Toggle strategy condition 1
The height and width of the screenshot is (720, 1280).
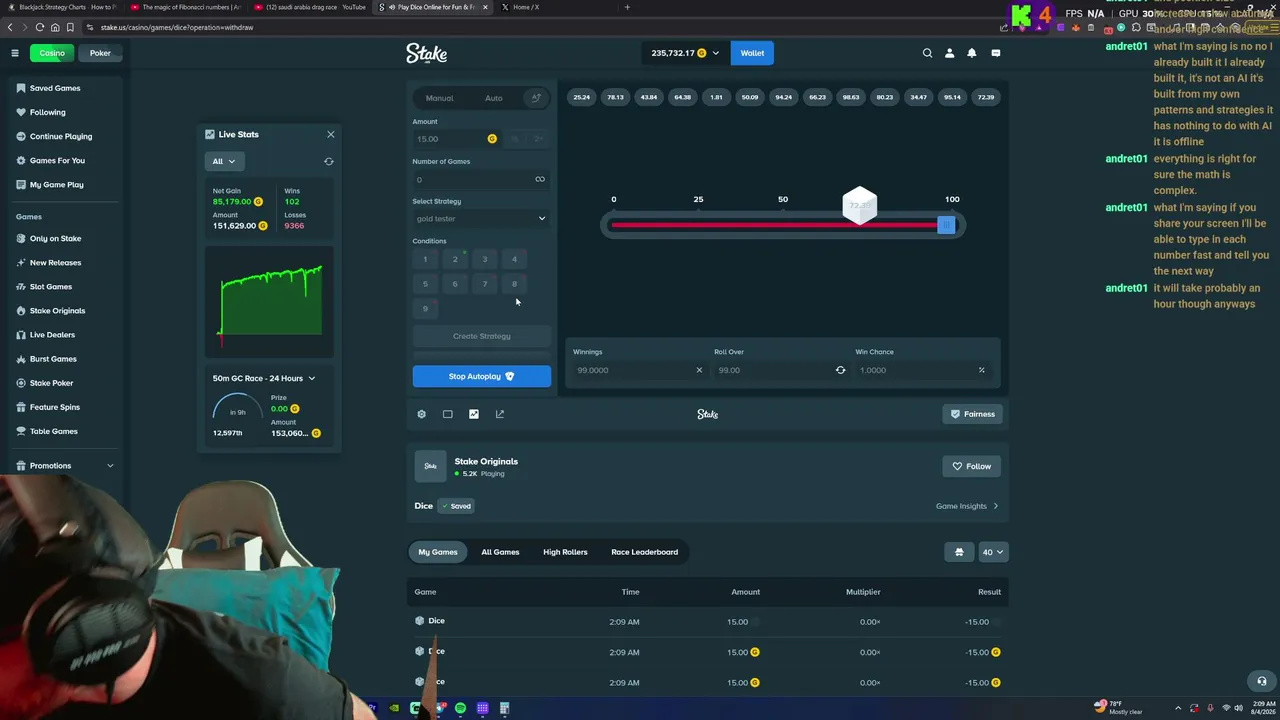425,259
